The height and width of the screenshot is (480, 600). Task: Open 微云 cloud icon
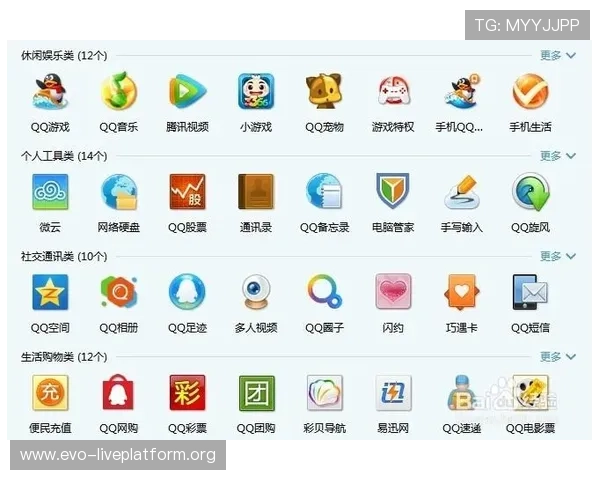50,192
